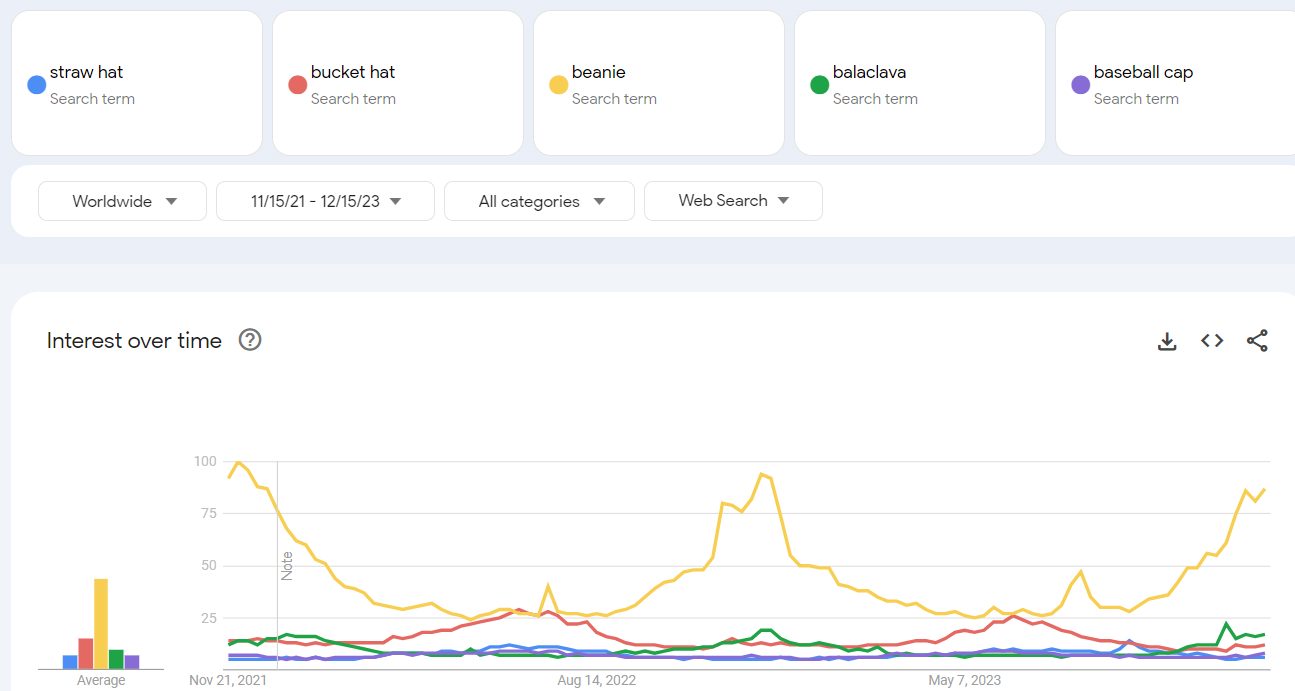Click the baseball cap search term

[x=1143, y=72]
